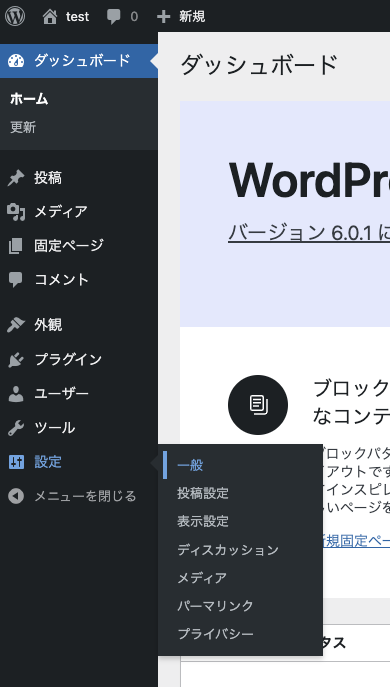Click the ユーザー person icon
The image size is (390, 687).
tap(16, 394)
